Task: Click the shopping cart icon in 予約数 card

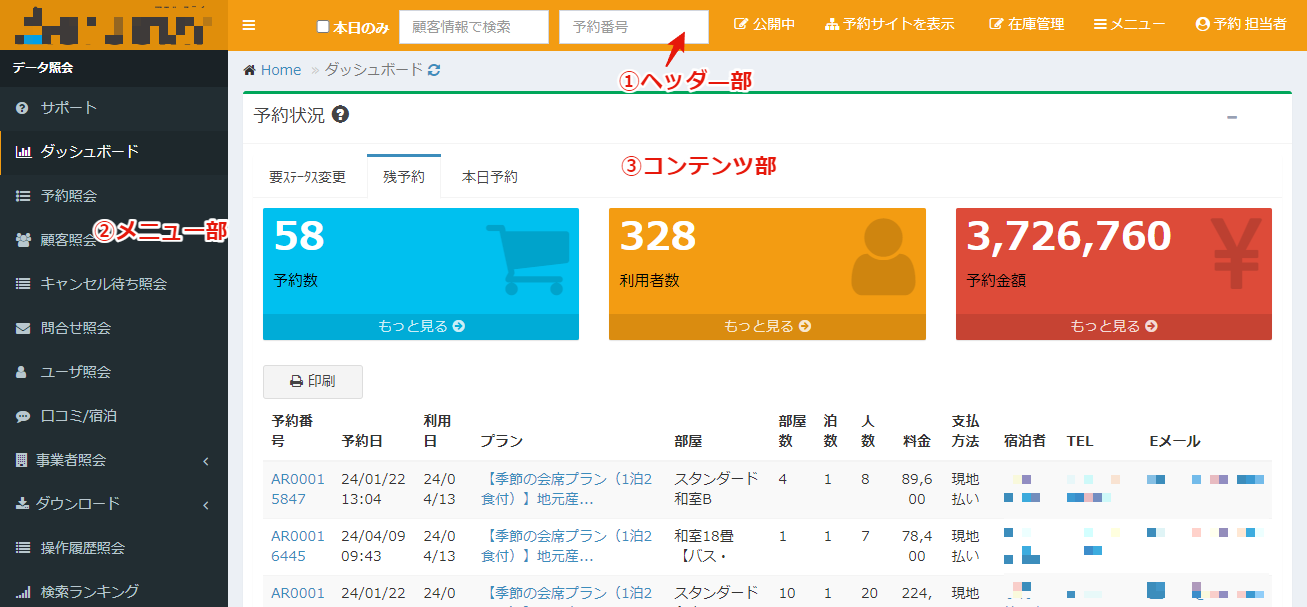Action: tap(527, 259)
